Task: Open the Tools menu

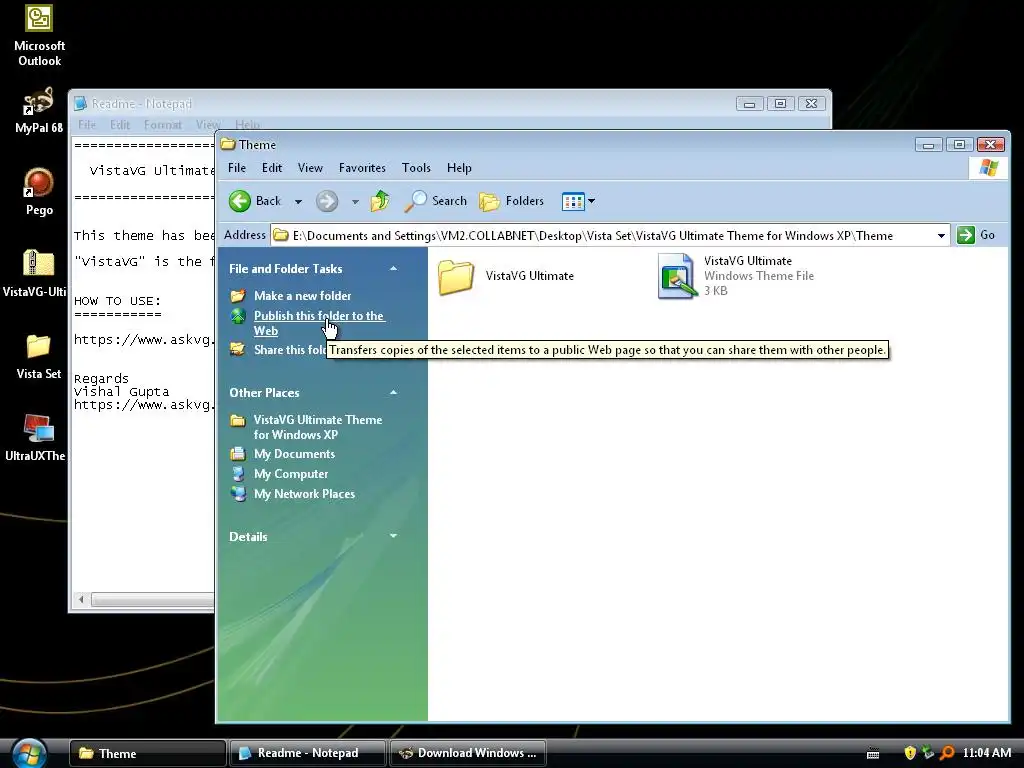Action: (416, 168)
